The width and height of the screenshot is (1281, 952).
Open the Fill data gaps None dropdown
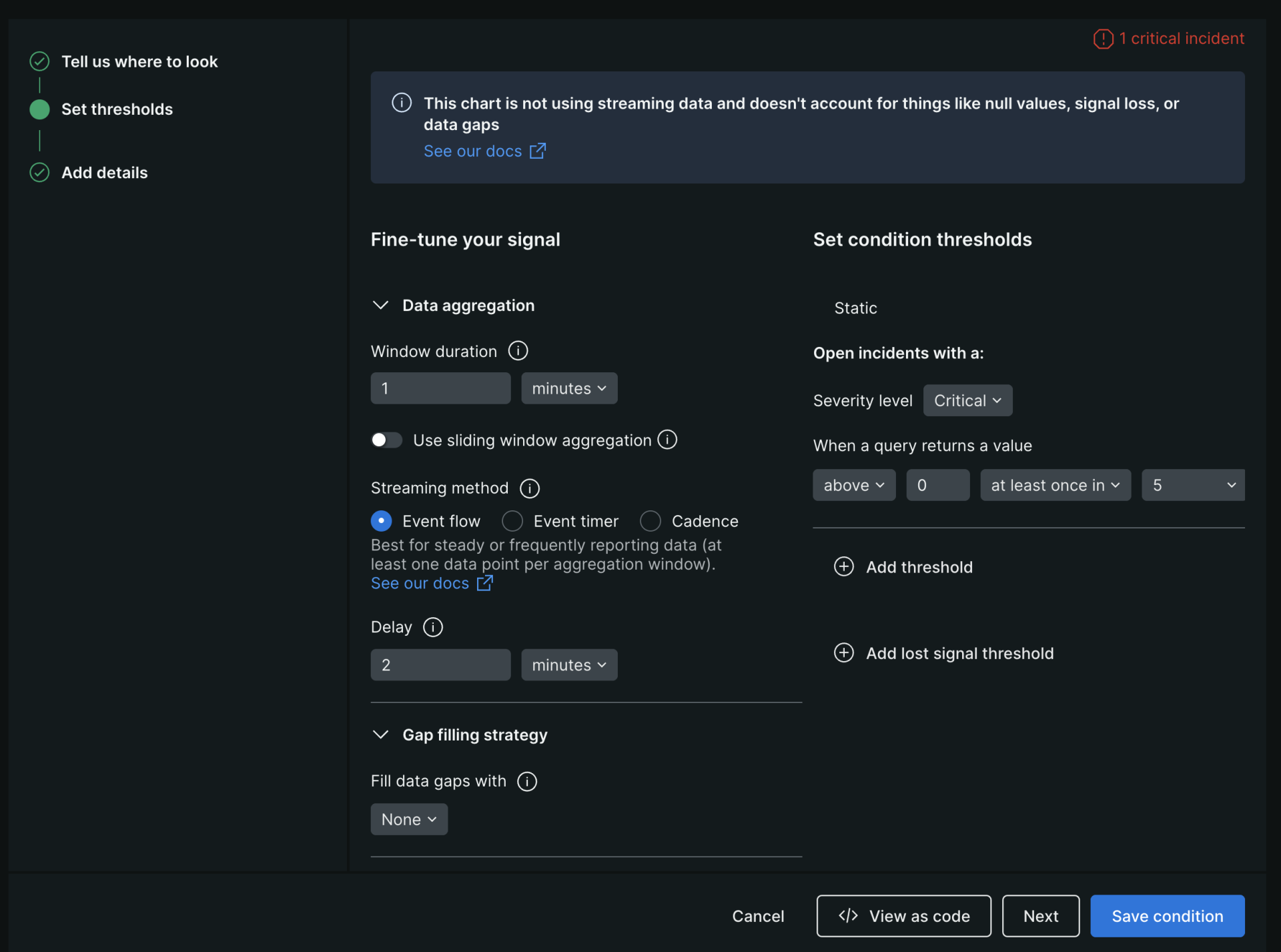click(x=408, y=819)
